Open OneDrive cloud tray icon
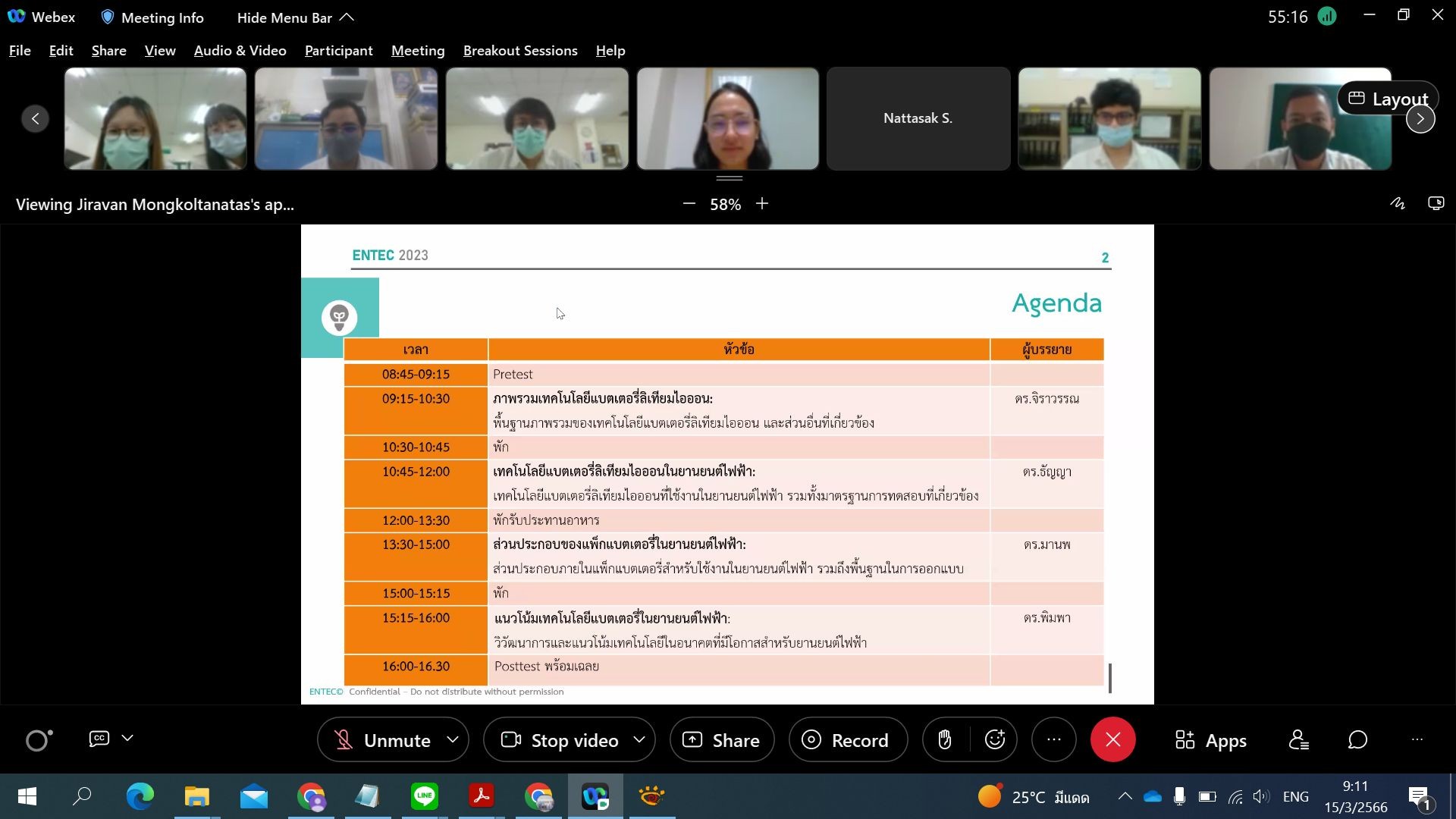This screenshot has width=1456, height=819. pos(1153,796)
